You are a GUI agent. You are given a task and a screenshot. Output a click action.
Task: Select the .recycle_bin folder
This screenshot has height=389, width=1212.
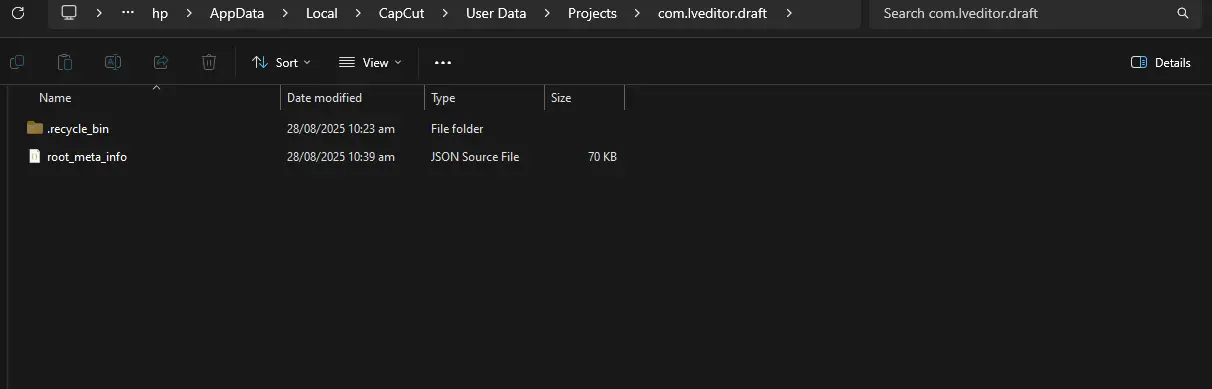(78, 128)
